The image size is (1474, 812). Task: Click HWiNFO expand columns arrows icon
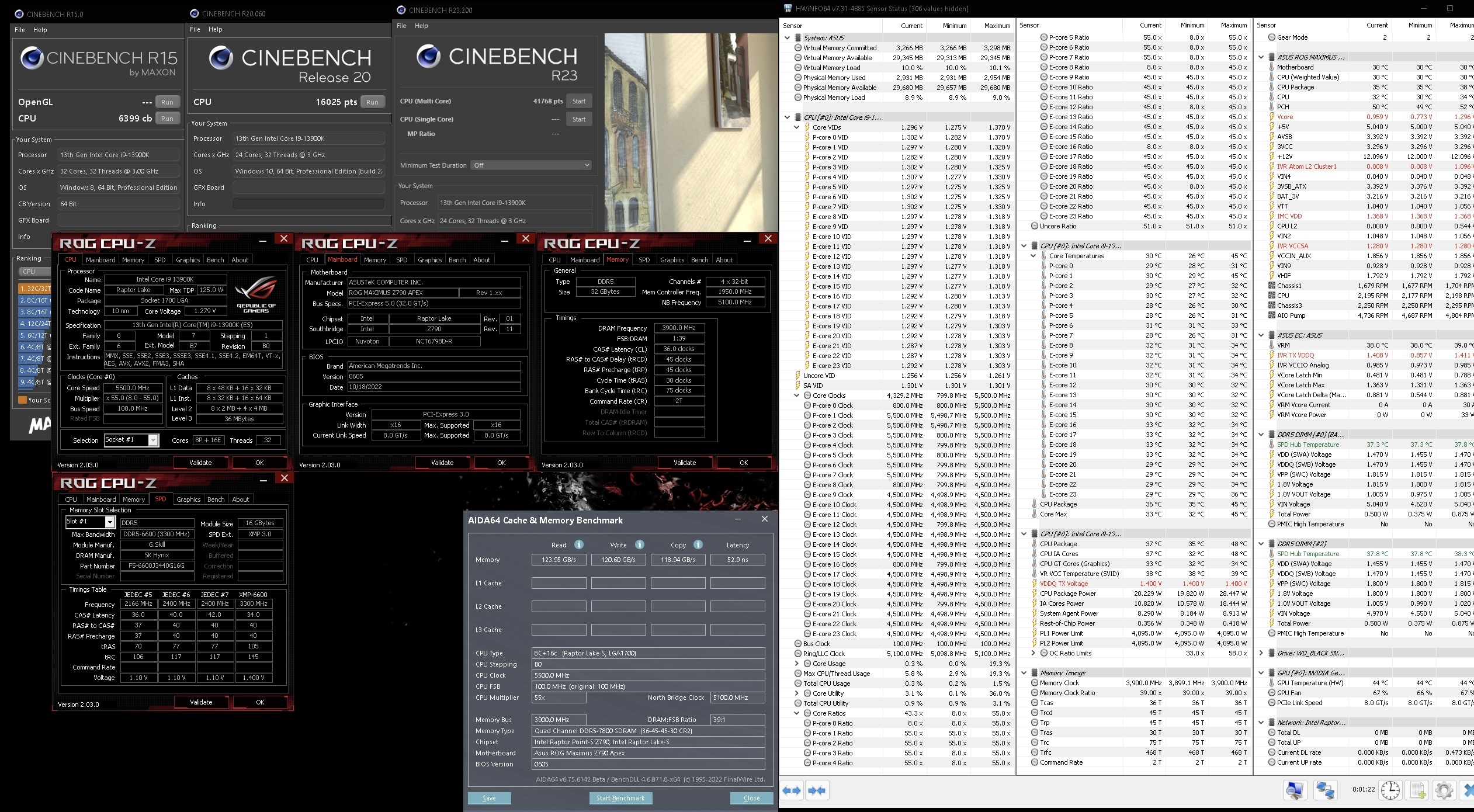(x=792, y=790)
